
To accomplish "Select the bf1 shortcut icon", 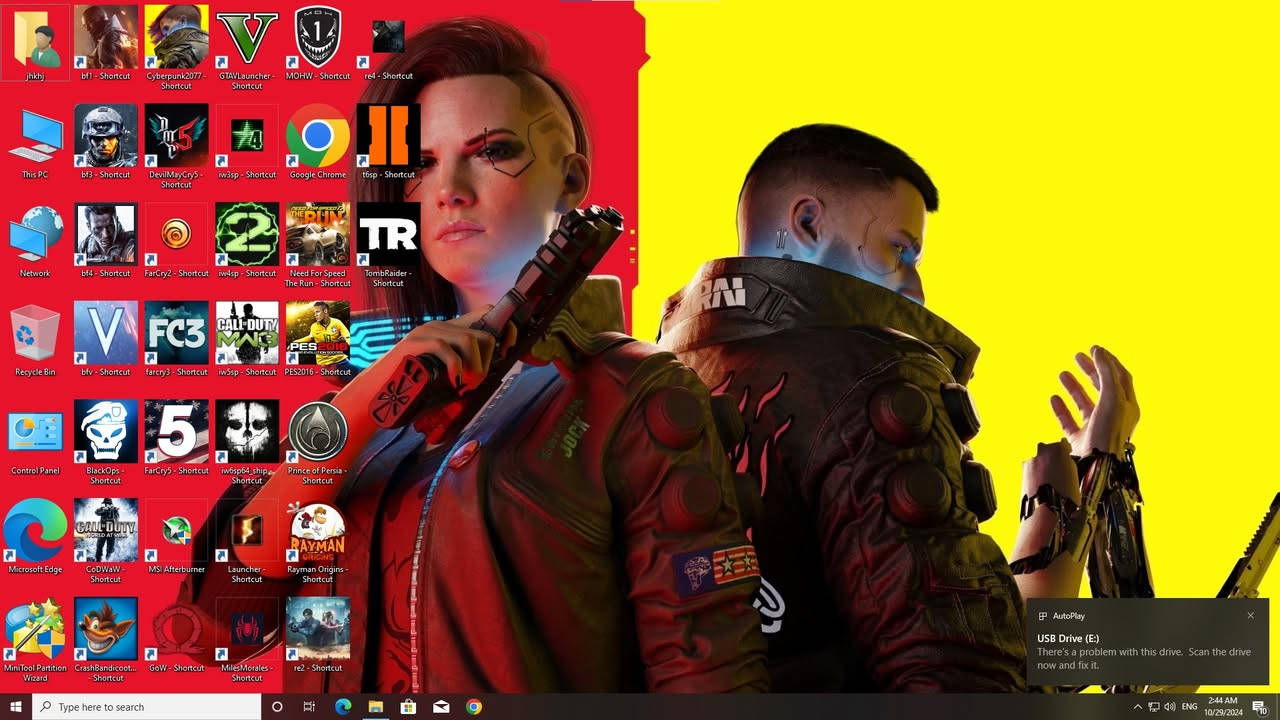I will point(106,43).
